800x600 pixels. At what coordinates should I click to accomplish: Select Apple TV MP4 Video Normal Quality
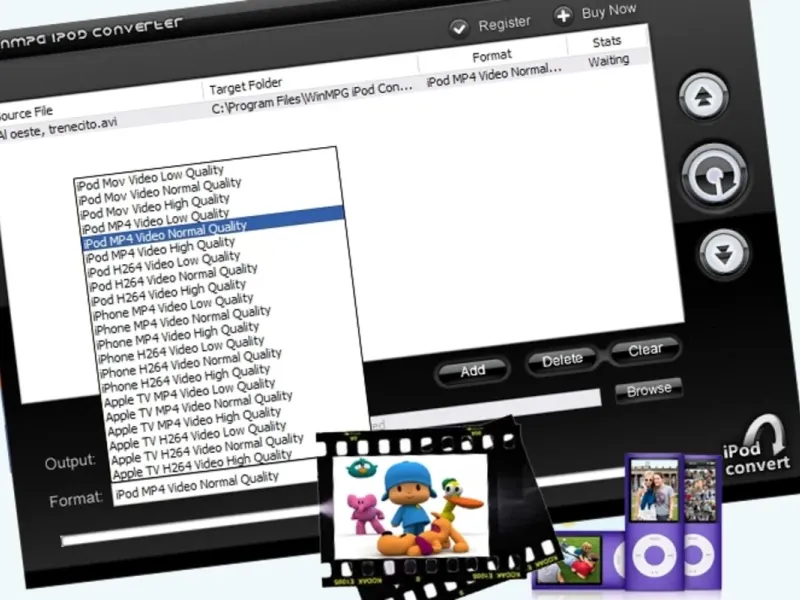click(x=199, y=406)
